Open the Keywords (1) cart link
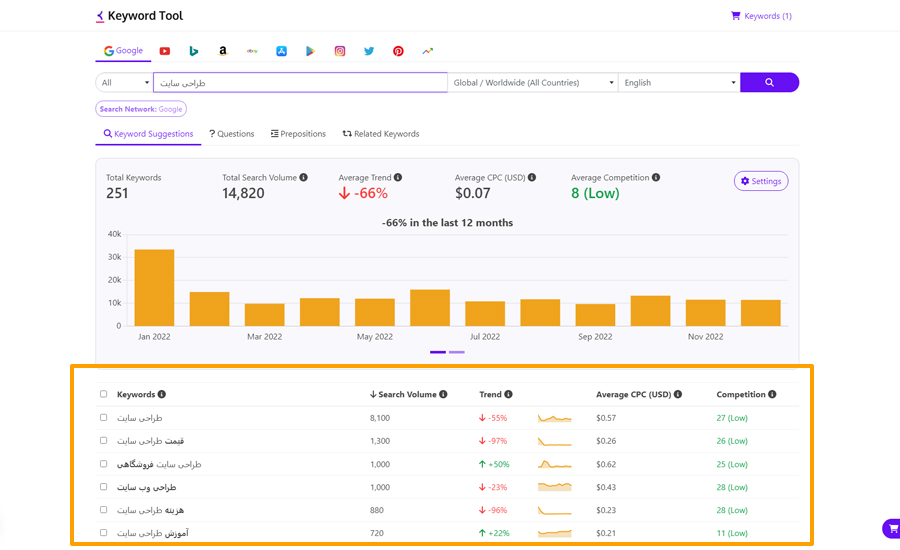Viewport: 900px width, 550px height. (x=761, y=16)
